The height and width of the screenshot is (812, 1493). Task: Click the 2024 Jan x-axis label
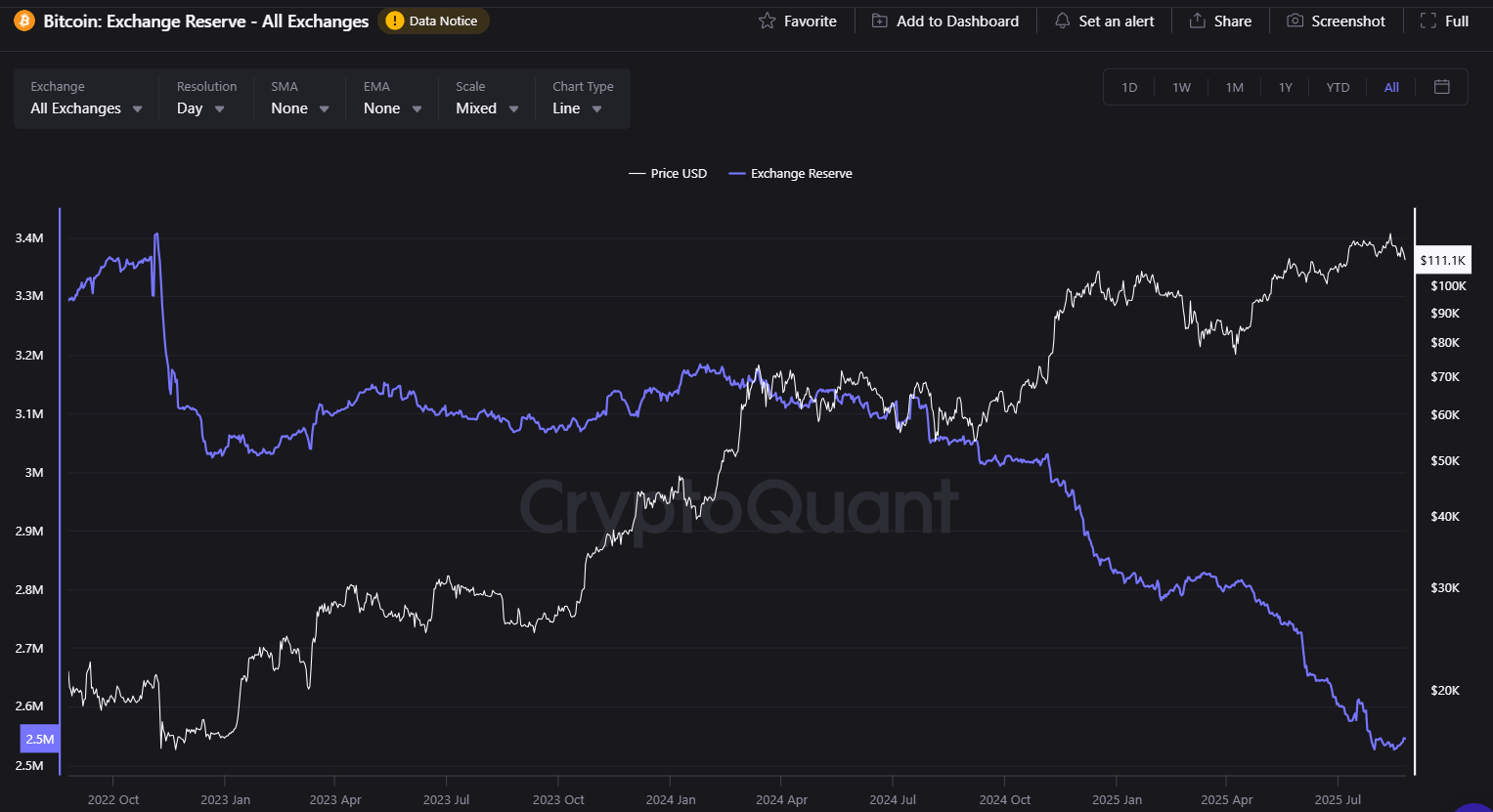(x=671, y=799)
